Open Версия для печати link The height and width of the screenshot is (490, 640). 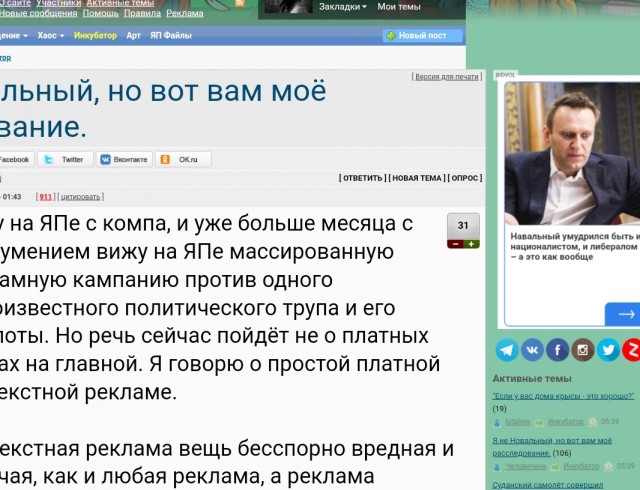(x=447, y=77)
